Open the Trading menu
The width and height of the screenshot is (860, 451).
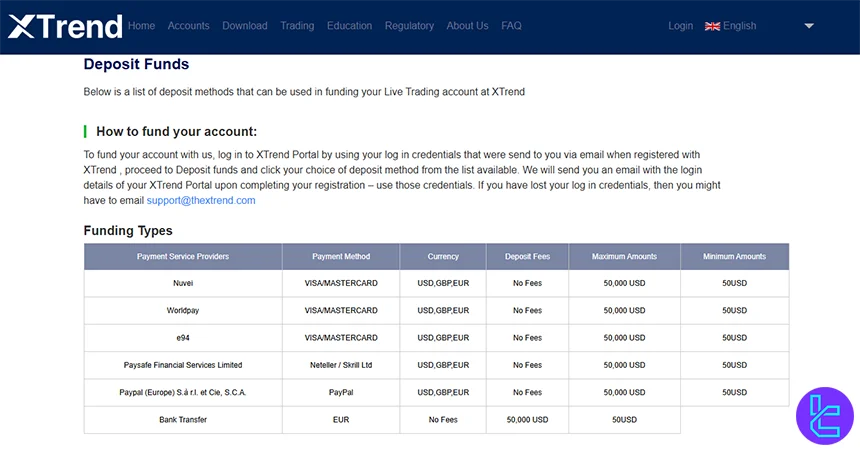click(297, 26)
